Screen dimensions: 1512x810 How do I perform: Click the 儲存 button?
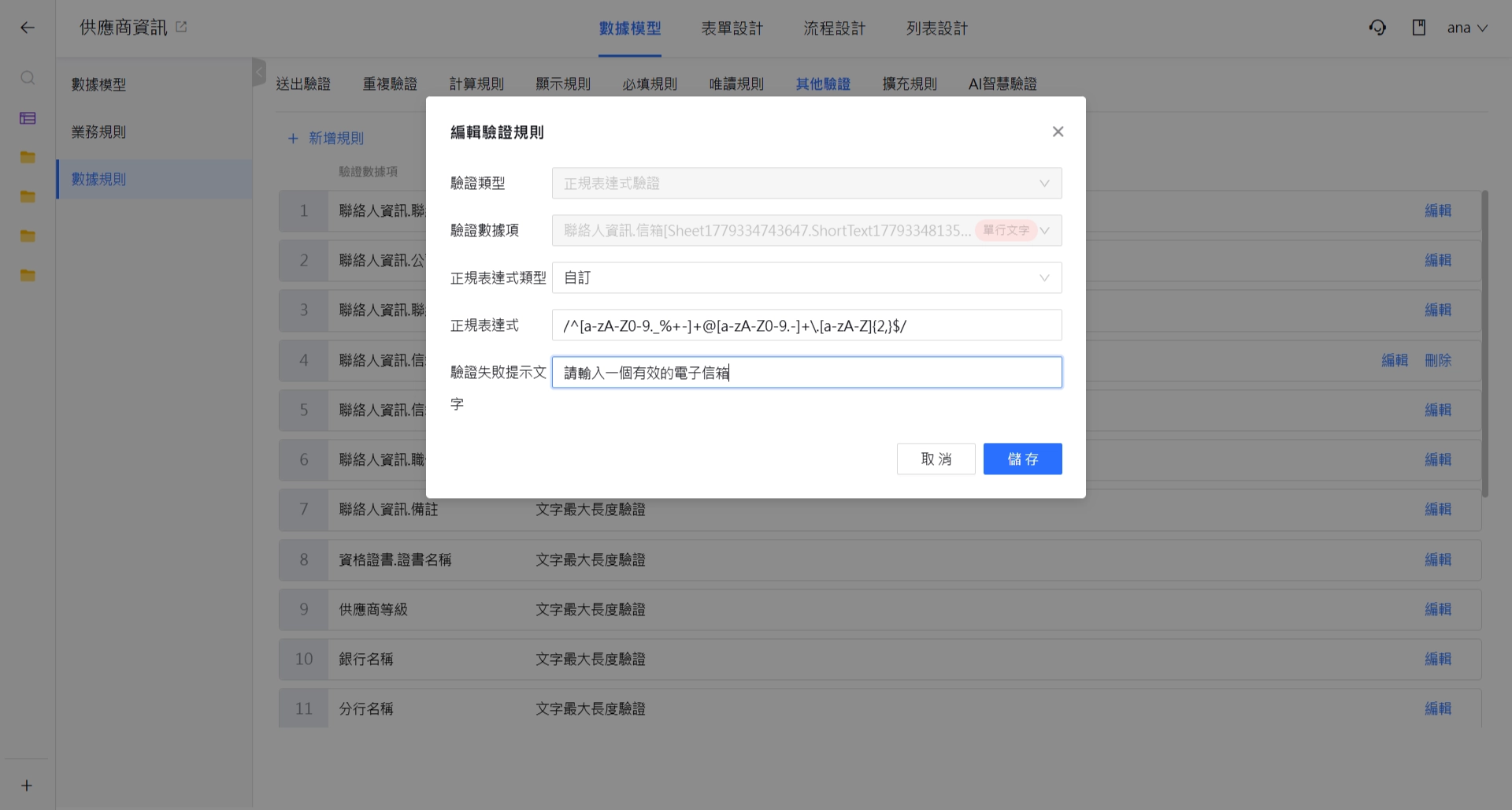tap(1023, 459)
